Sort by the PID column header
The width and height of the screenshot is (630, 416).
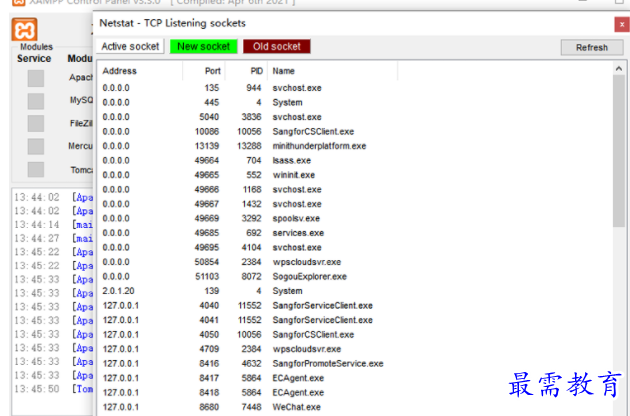[x=246, y=71]
